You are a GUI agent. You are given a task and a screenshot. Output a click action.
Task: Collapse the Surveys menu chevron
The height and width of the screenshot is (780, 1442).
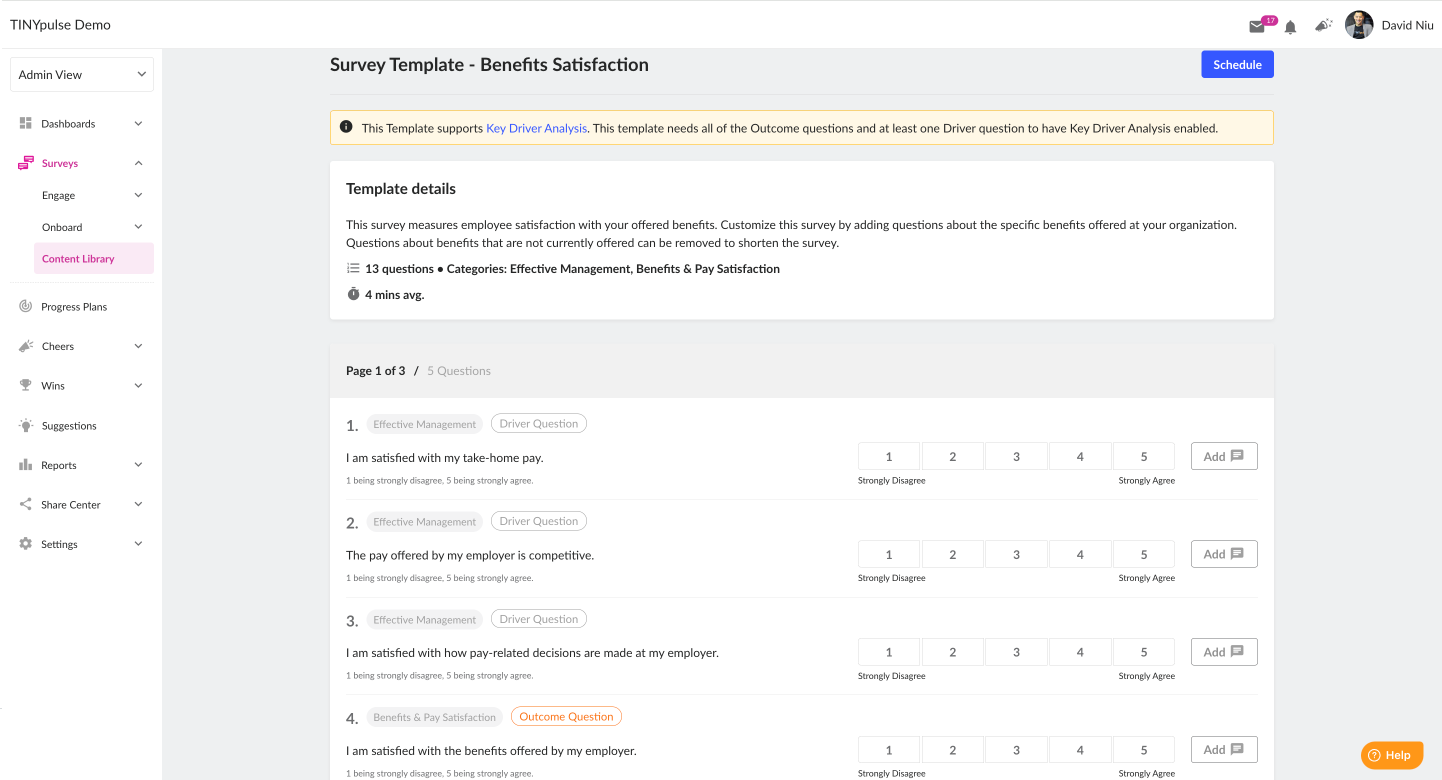click(138, 163)
